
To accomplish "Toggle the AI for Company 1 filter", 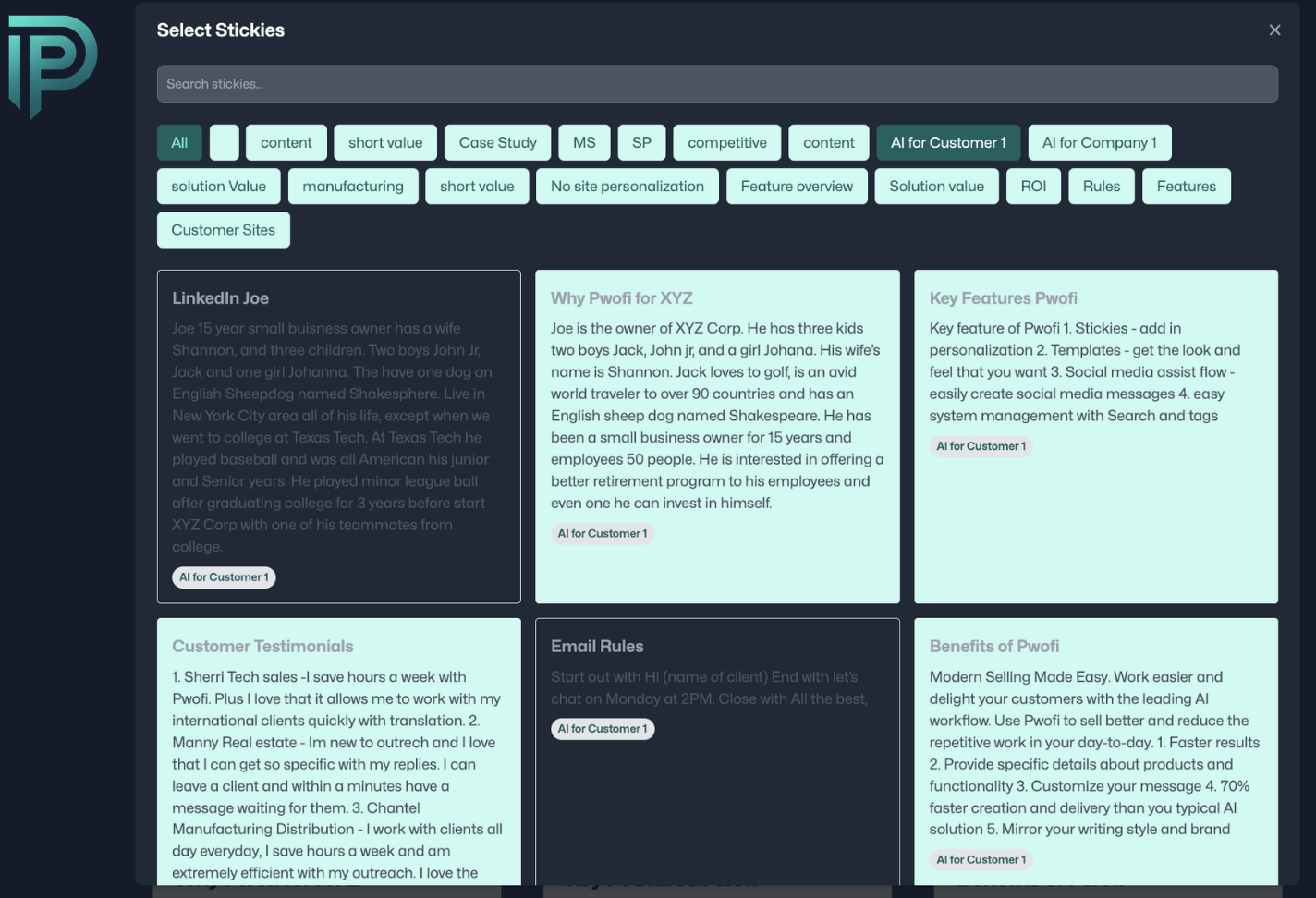I will pos(1099,143).
